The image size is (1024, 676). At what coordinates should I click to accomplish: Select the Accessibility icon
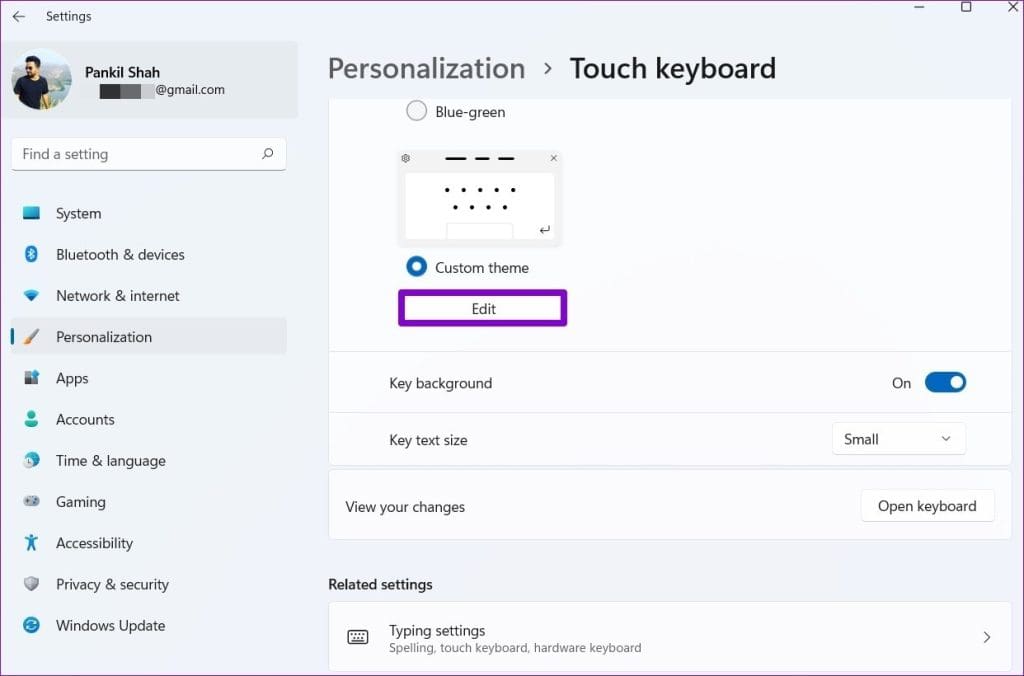(31, 543)
